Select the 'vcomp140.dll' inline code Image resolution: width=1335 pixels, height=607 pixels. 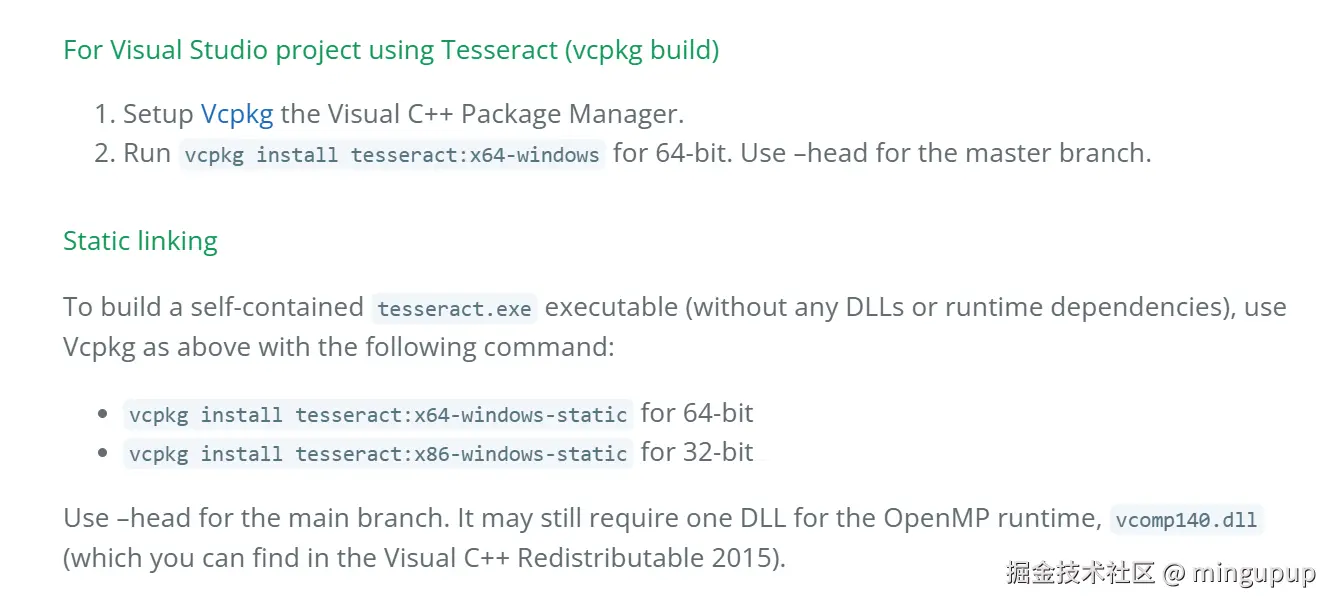1186,520
